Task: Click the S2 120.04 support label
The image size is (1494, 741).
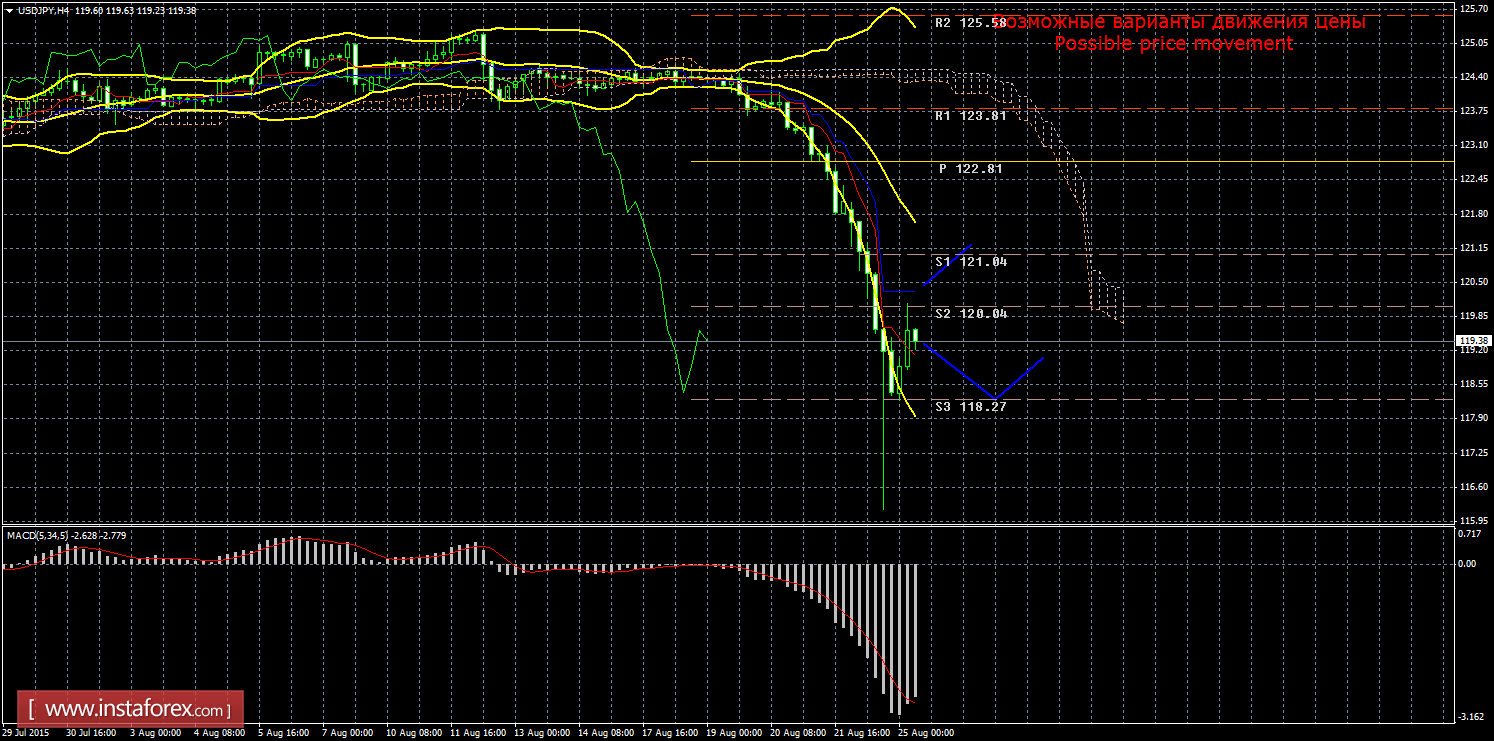Action: (970, 314)
